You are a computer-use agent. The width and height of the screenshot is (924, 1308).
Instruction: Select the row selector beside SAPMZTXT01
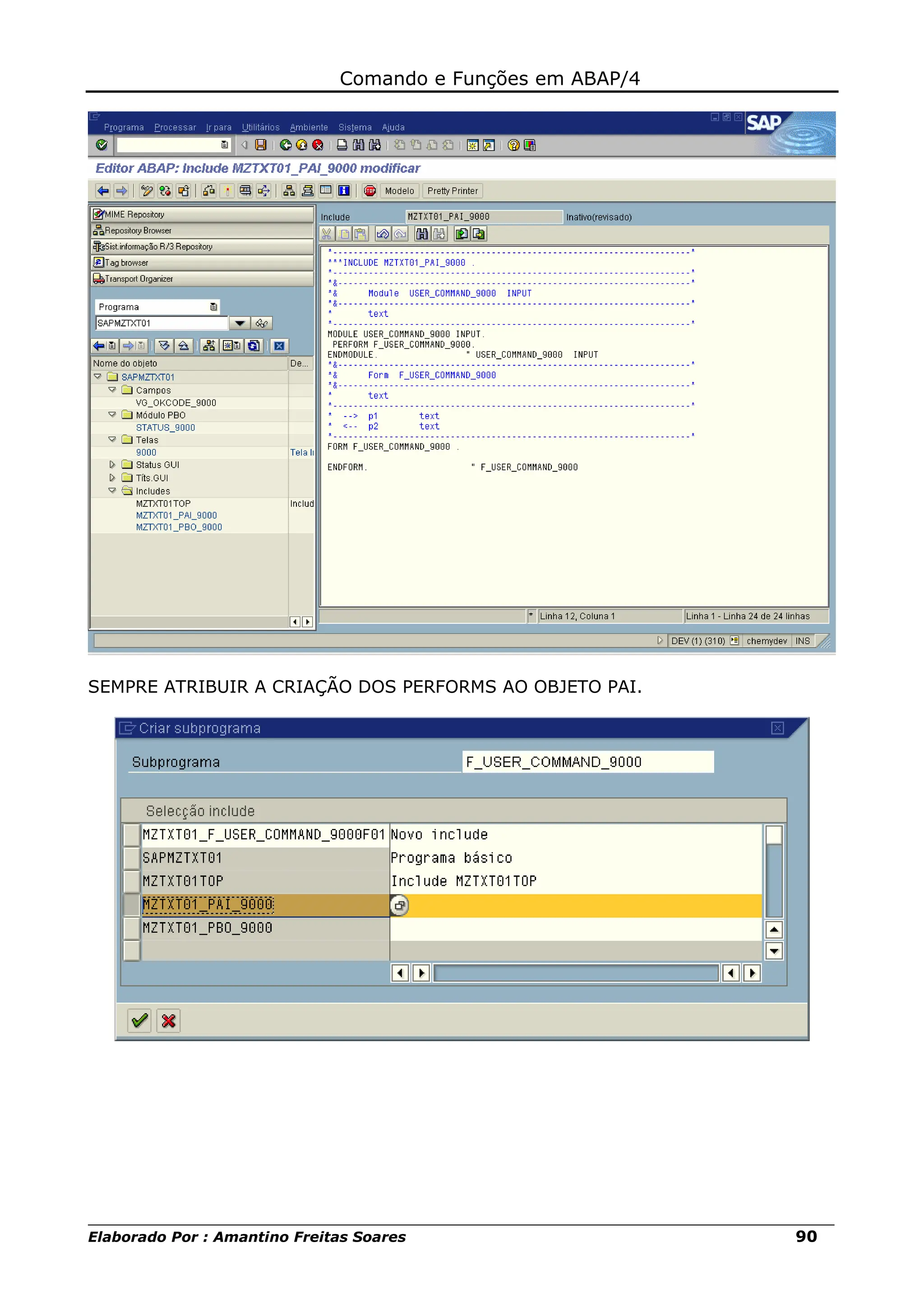132,858
